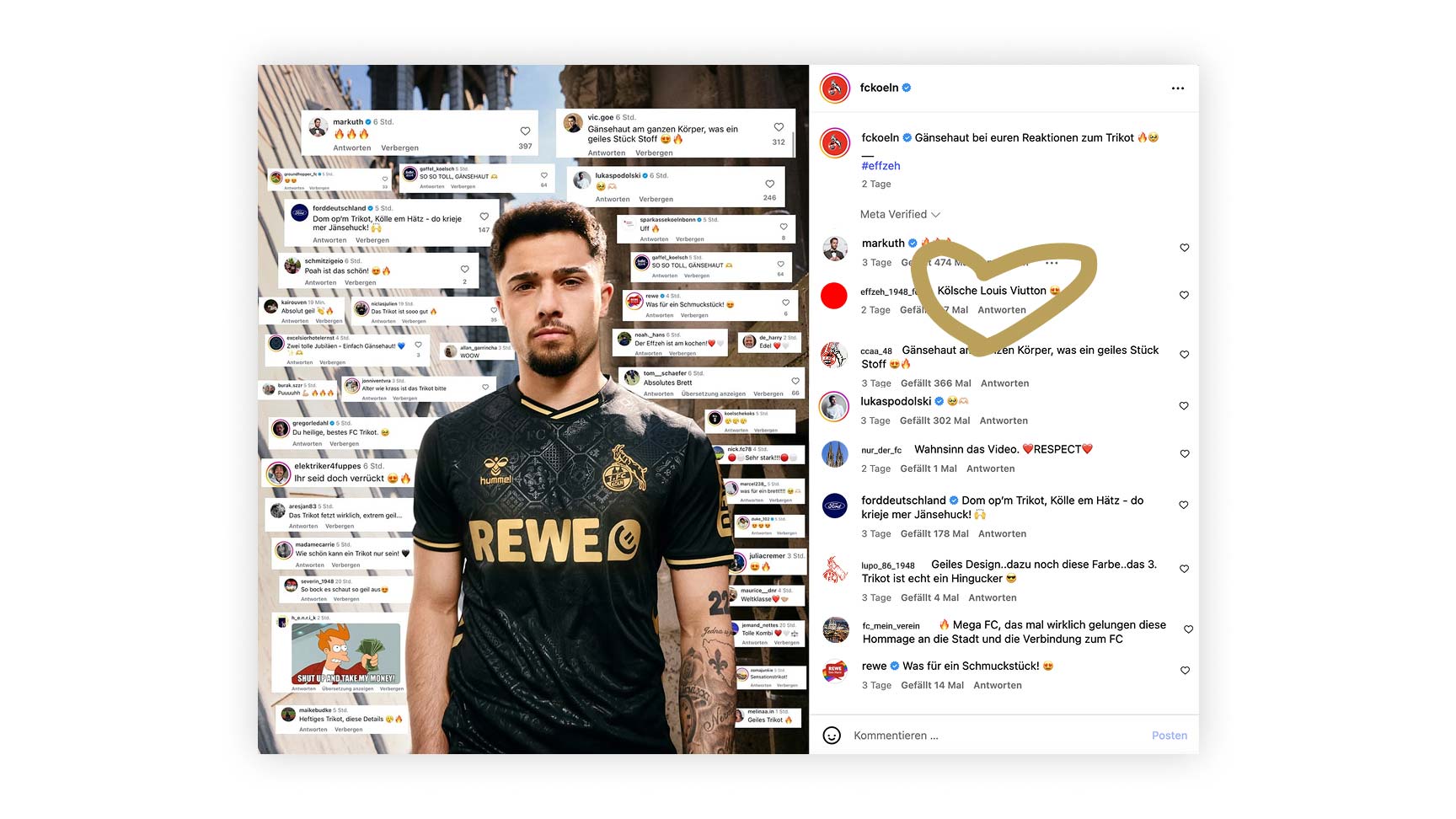Click into the Kommentieren input field
This screenshot has height=819, width=1456.
(x=994, y=736)
